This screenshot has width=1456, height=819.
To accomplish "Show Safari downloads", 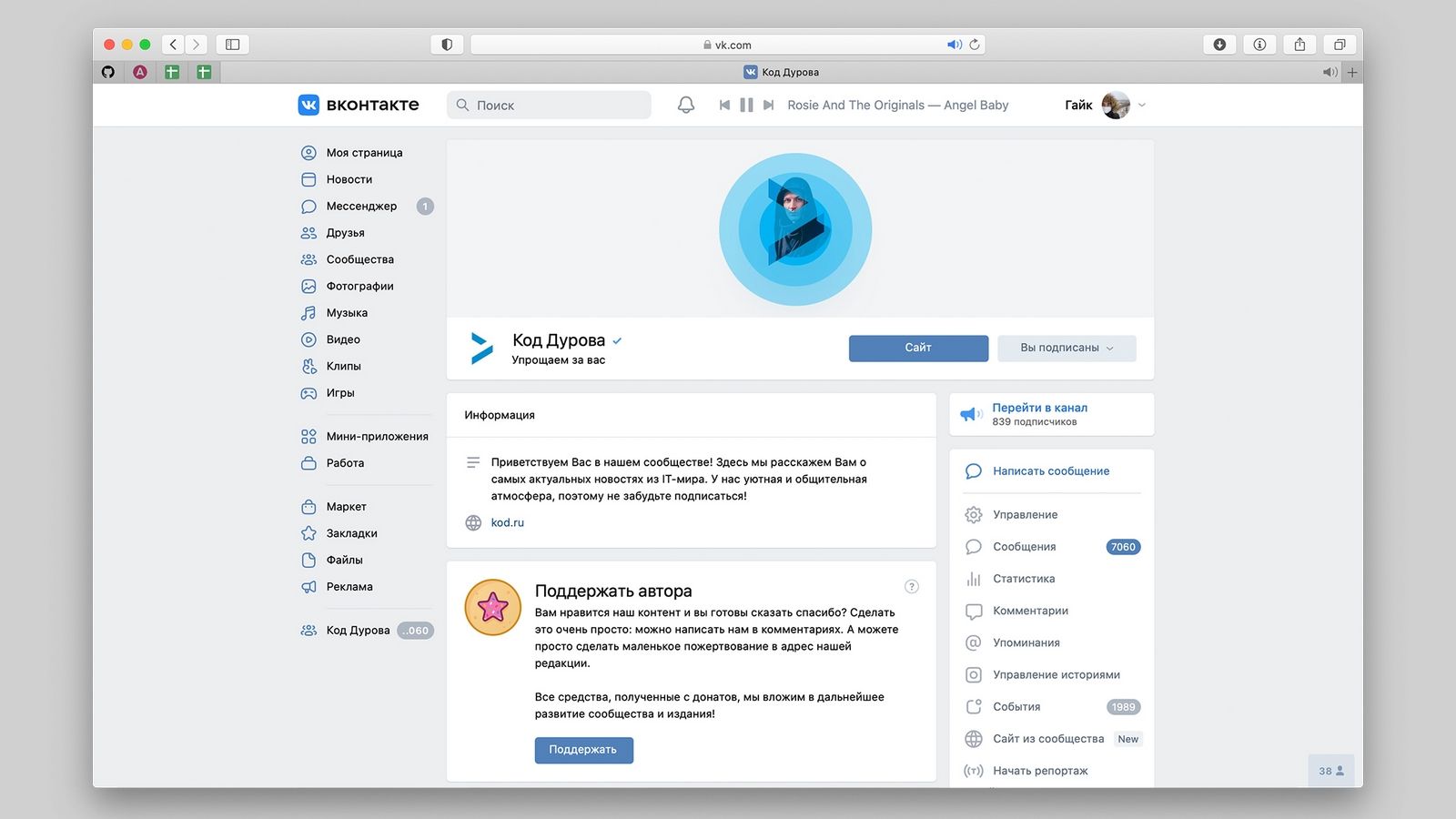I will 1219,44.
